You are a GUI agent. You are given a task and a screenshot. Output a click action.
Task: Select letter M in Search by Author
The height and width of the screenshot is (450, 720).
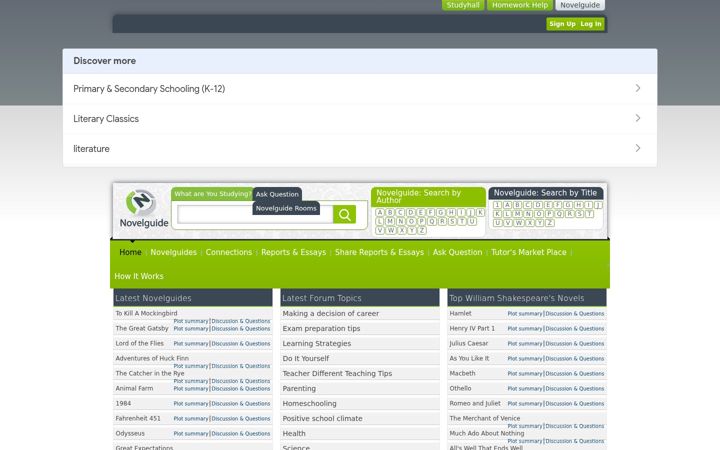click(x=390, y=221)
